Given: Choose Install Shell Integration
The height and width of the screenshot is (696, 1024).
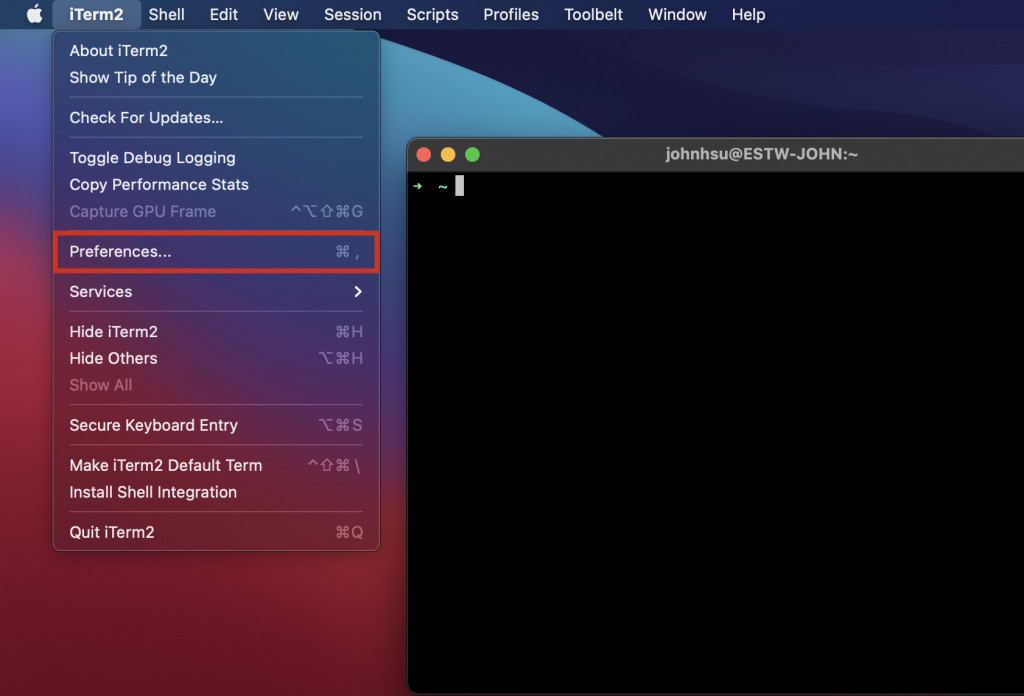Looking at the screenshot, I should click(216, 492).
